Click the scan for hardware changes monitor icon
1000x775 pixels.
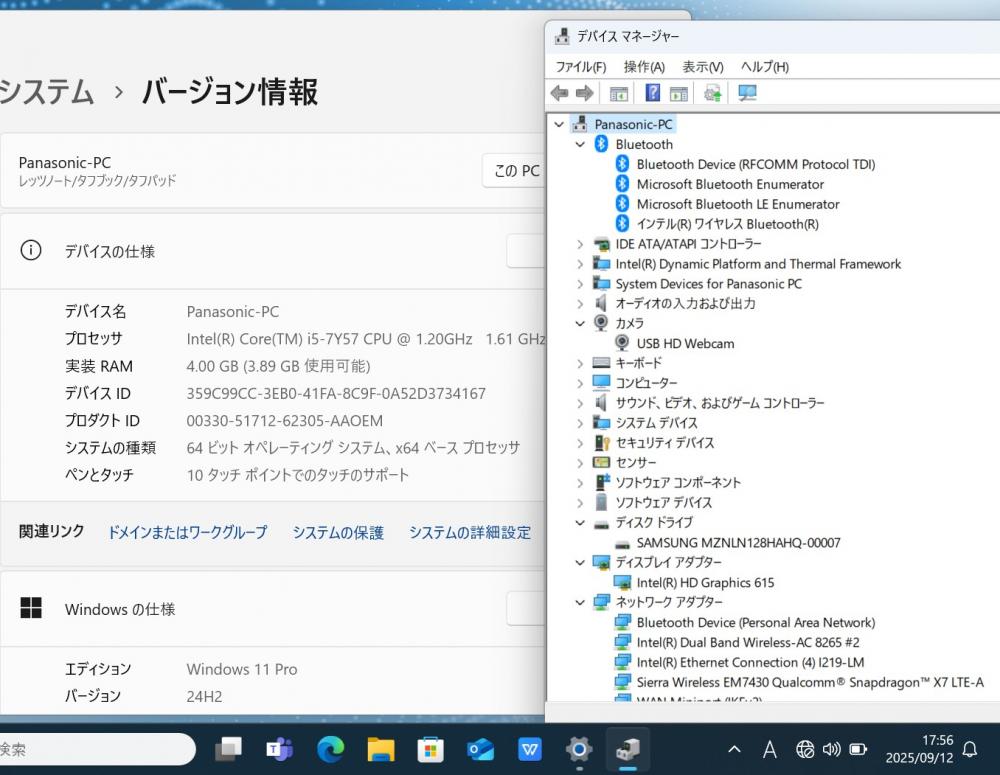click(747, 93)
